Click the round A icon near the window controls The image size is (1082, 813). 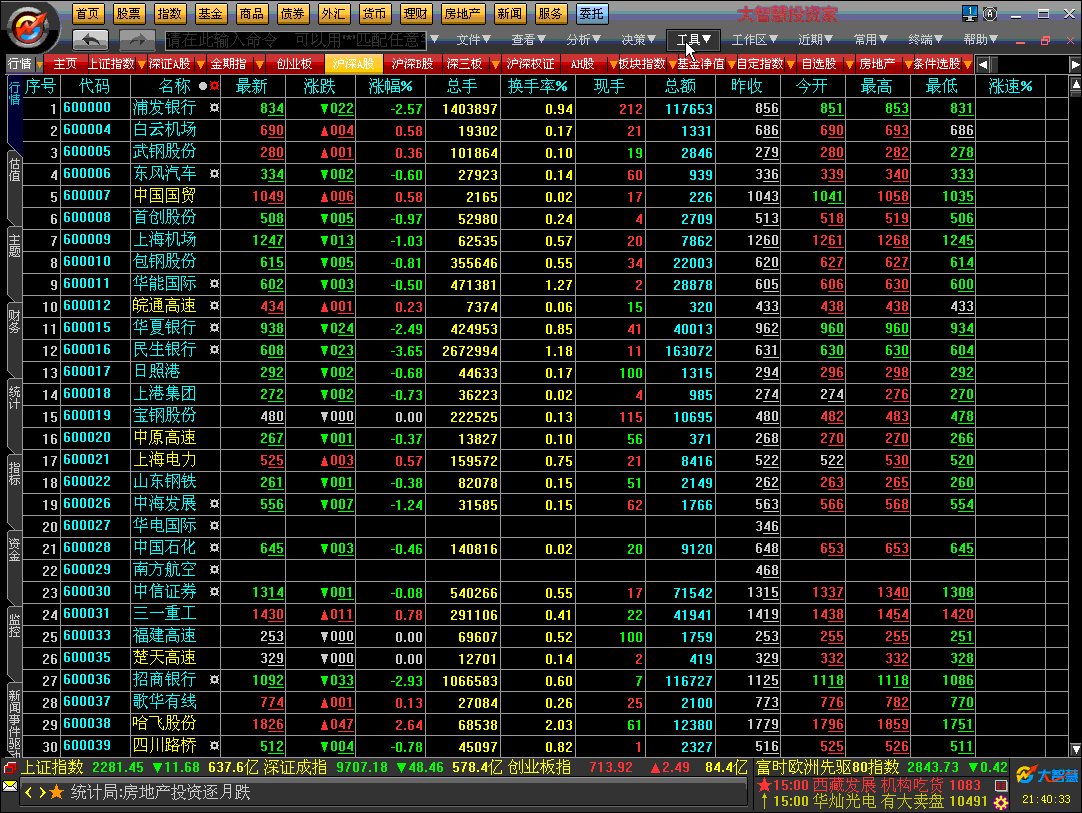[x=990, y=13]
